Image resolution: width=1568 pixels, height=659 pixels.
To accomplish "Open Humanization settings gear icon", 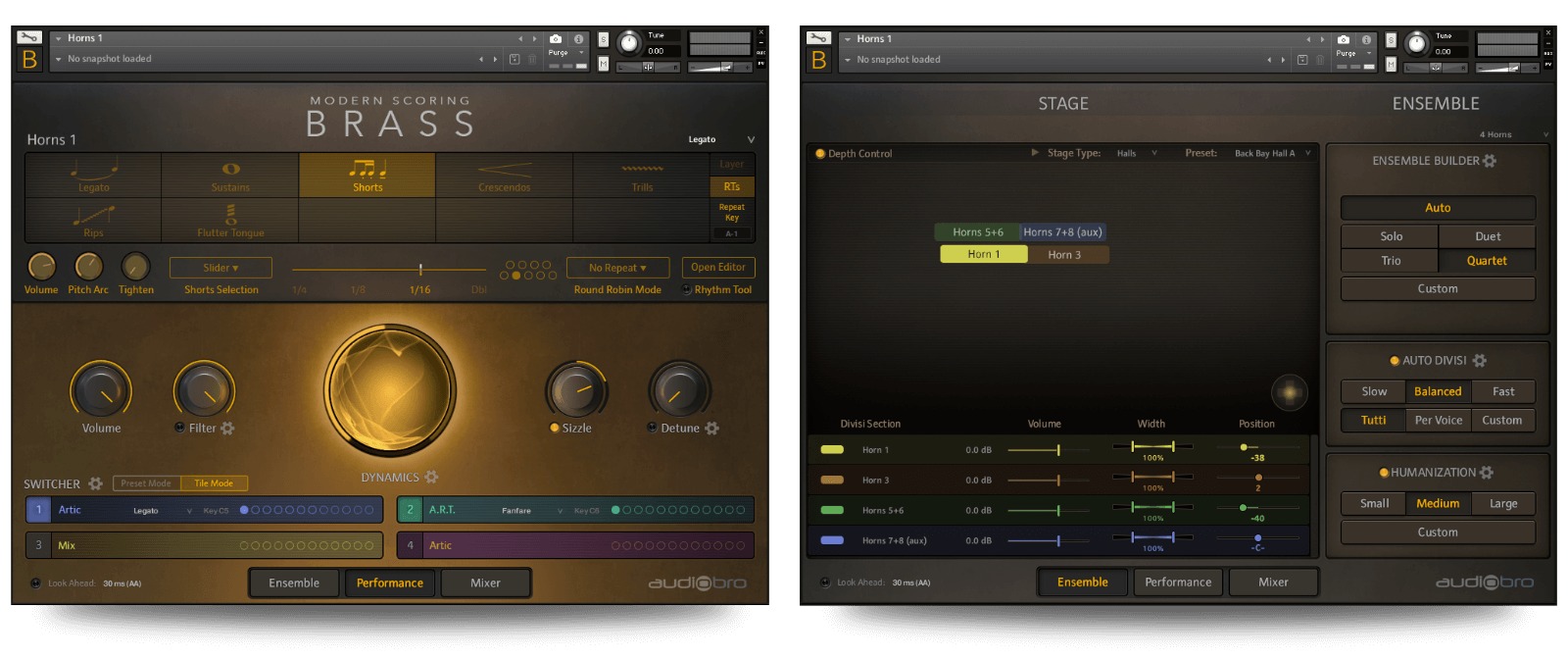I will tap(1487, 473).
